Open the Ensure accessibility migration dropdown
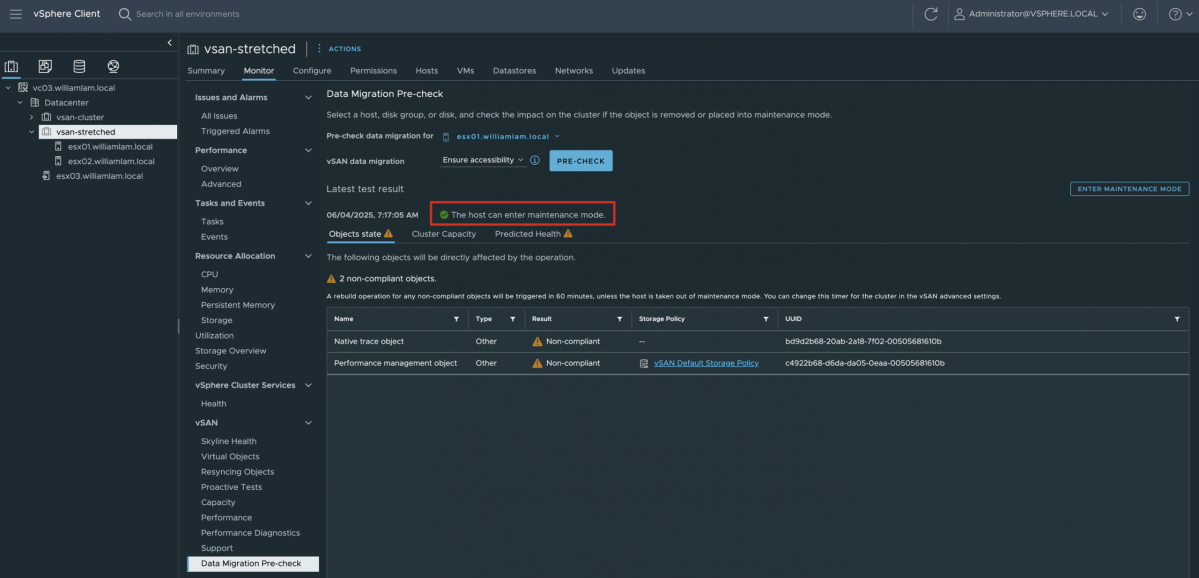1199x578 pixels. [483, 160]
